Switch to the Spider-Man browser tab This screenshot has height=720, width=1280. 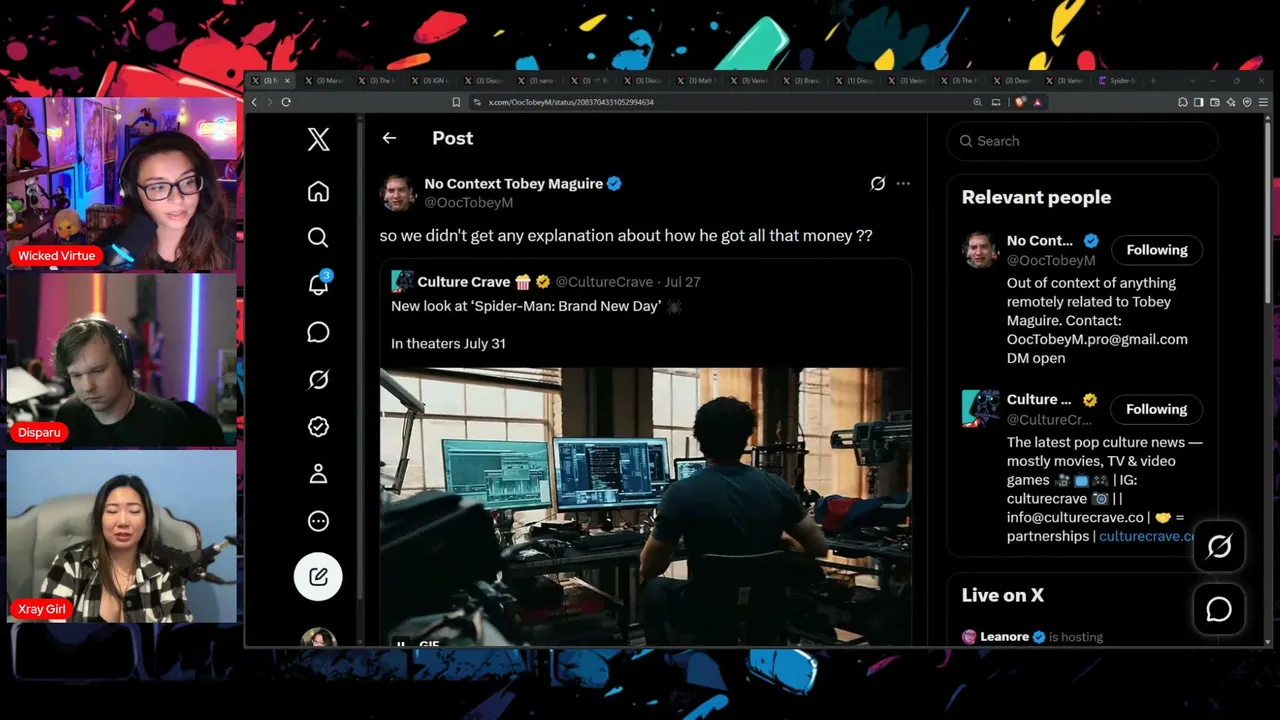[x=1117, y=80]
